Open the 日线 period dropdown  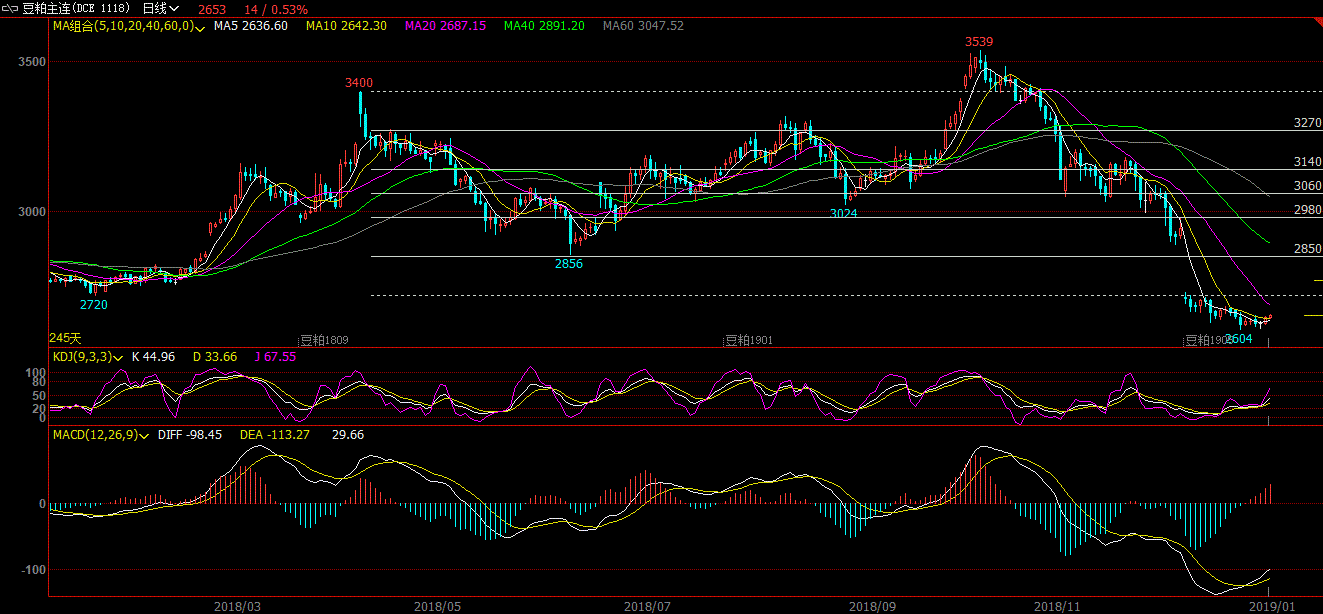[x=160, y=9]
